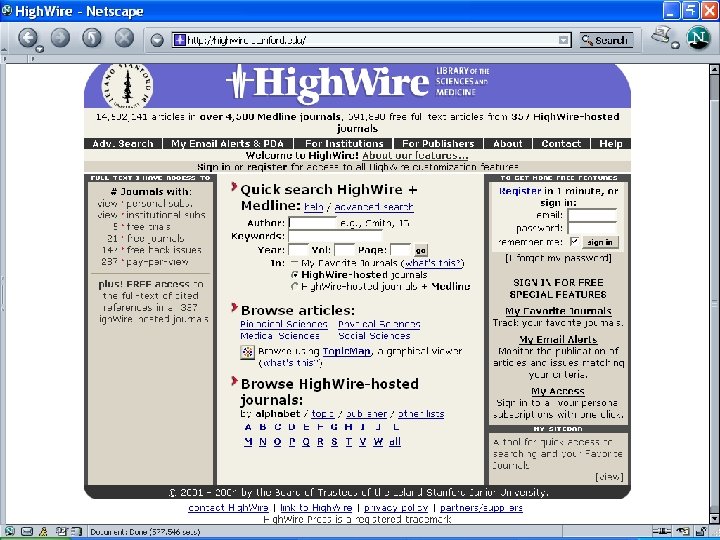Open Composer icon in status bar
Screen dimensions: 720x540
coord(61,531)
